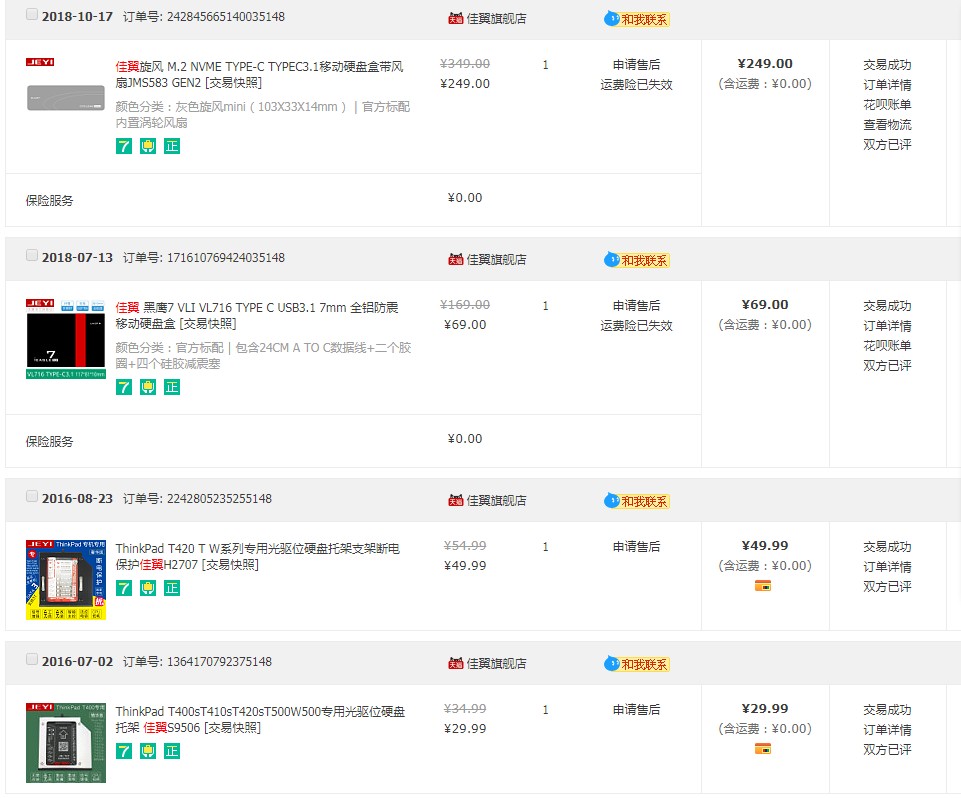The height and width of the screenshot is (798, 961).
Task: Click 正 genuine icon under S9506 bracket item
Action: point(172,751)
